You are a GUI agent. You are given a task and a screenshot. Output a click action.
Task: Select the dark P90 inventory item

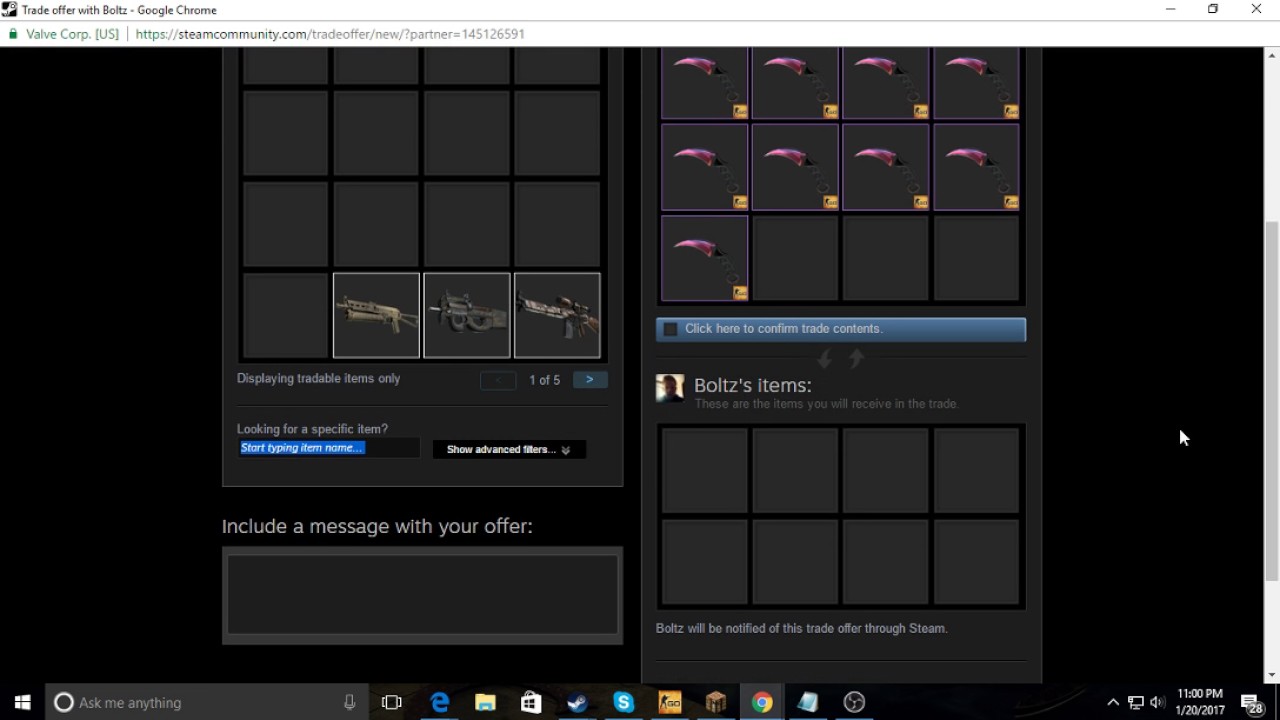[x=467, y=315]
